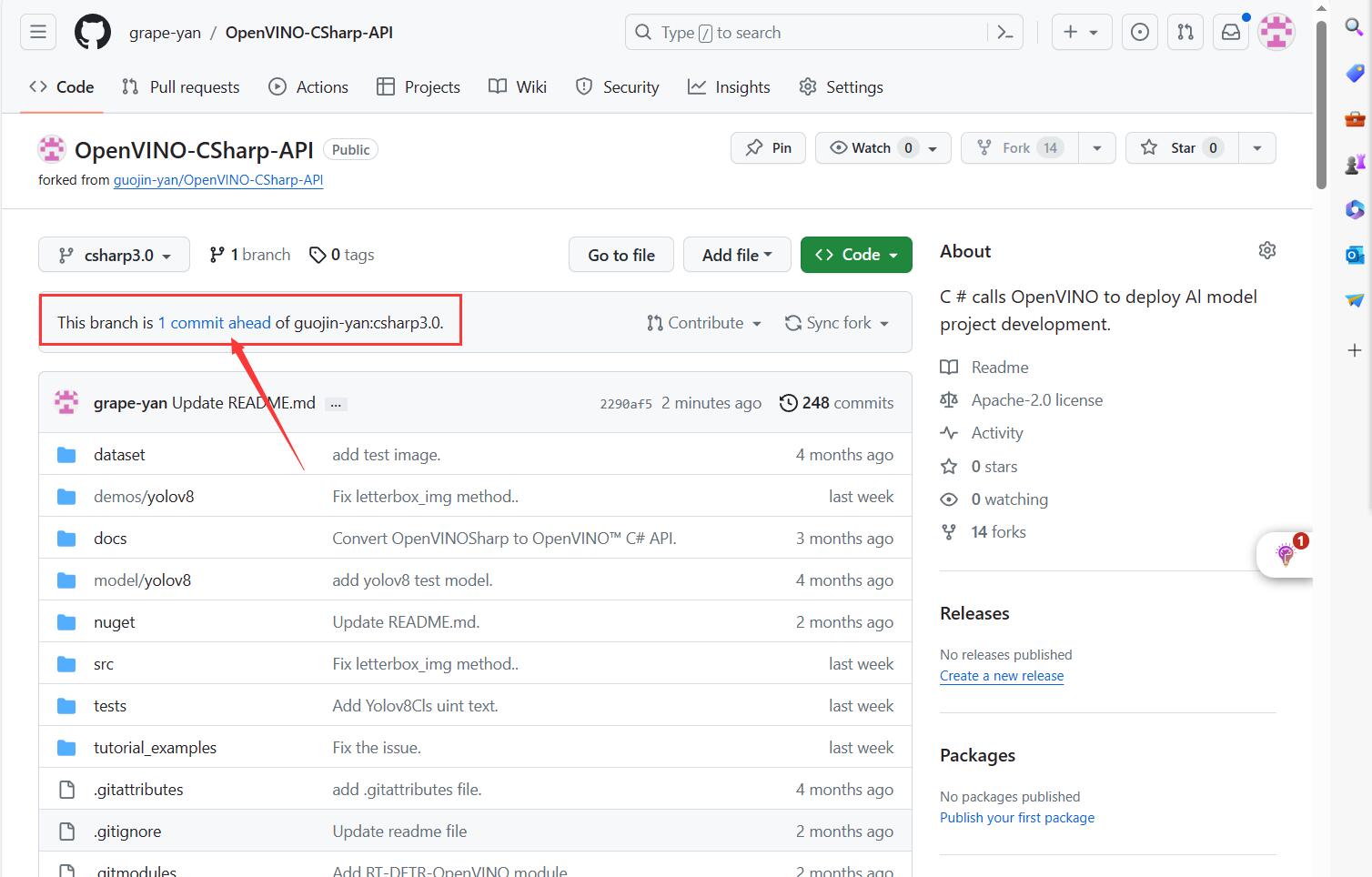Open About section settings gear

point(1267,250)
